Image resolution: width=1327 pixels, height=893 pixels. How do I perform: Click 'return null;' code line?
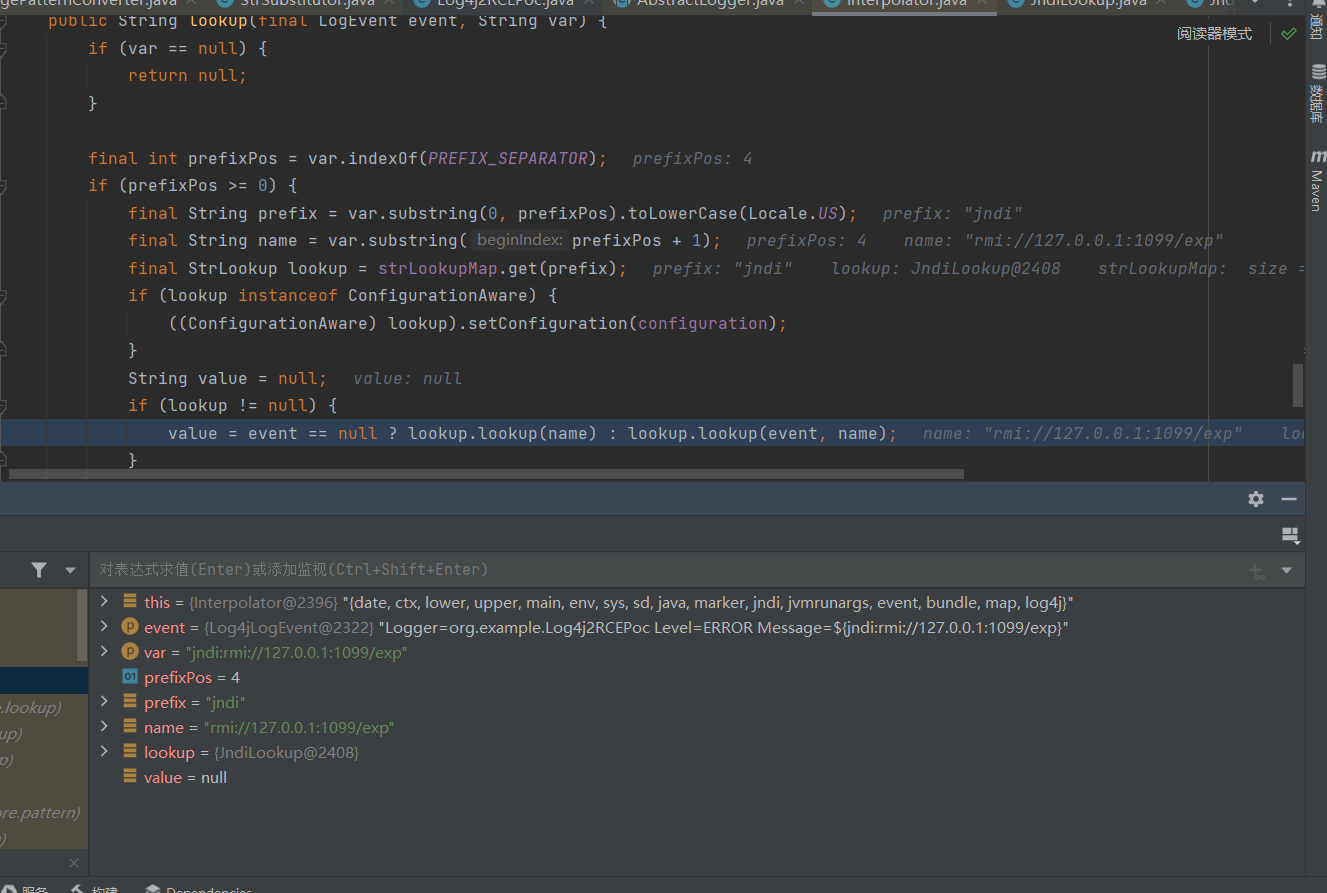[187, 75]
